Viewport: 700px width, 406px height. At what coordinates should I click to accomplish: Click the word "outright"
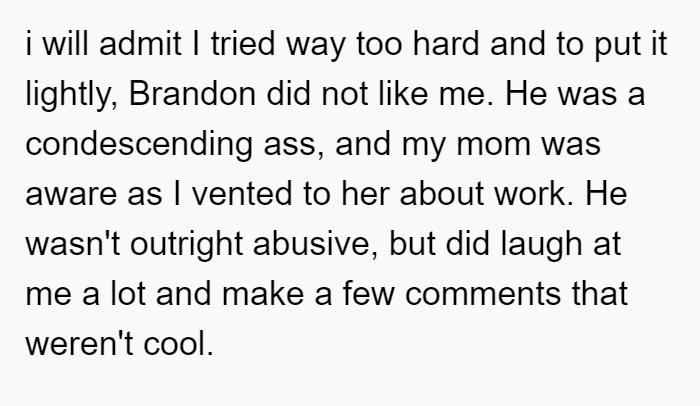click(186, 245)
